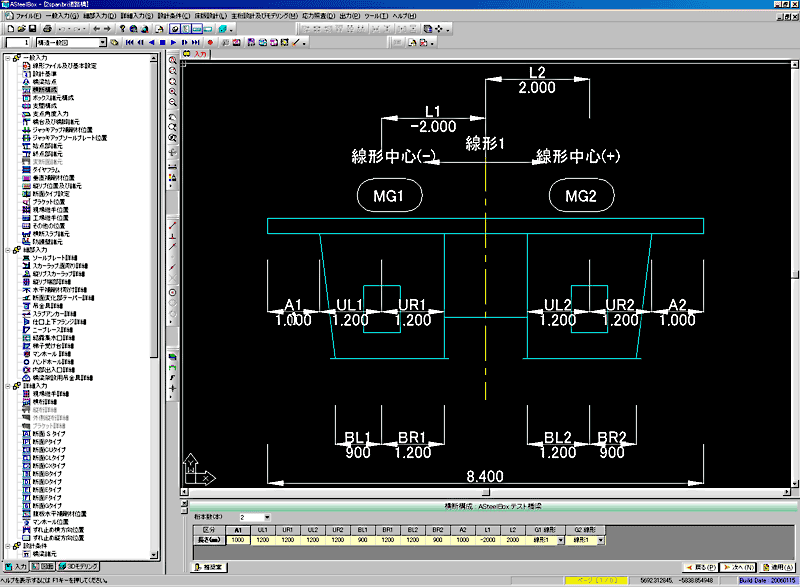Click the New file toolbar icon

point(11,29)
